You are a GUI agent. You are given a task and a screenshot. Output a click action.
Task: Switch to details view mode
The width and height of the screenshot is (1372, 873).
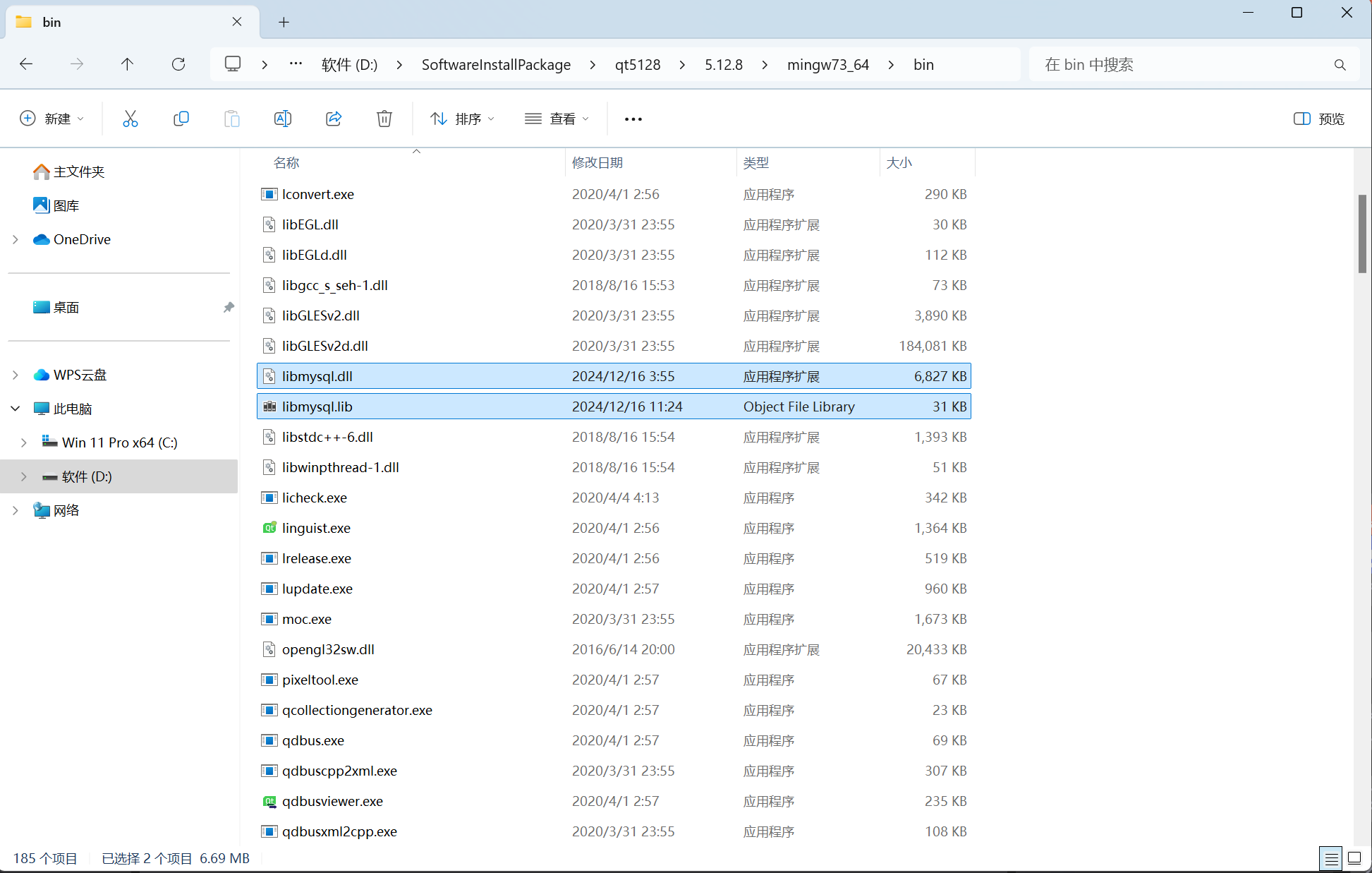click(1331, 858)
